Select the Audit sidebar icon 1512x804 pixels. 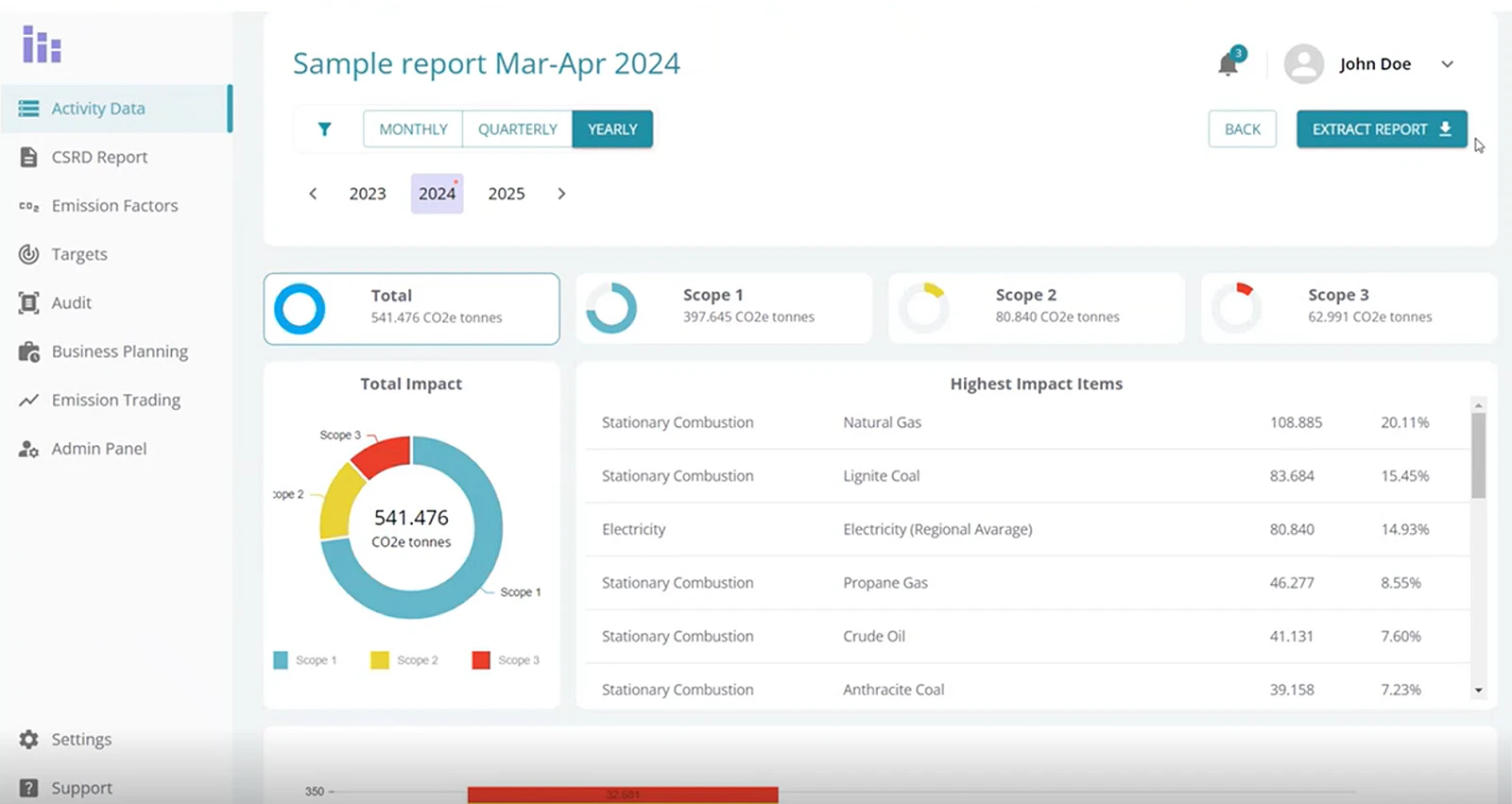click(28, 303)
